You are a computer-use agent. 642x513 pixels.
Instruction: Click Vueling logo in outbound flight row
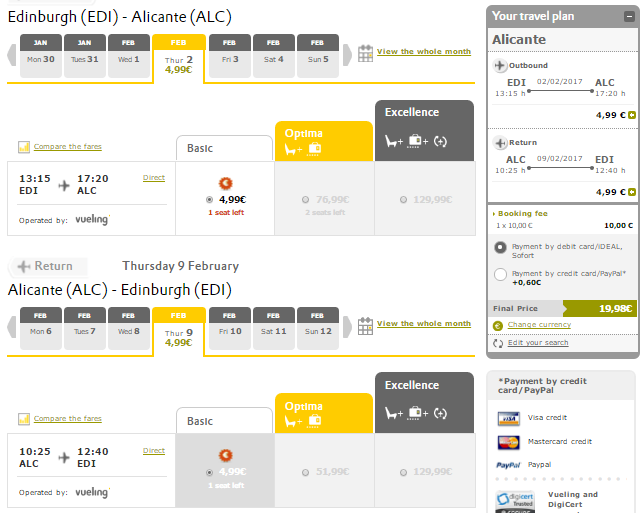click(x=93, y=219)
